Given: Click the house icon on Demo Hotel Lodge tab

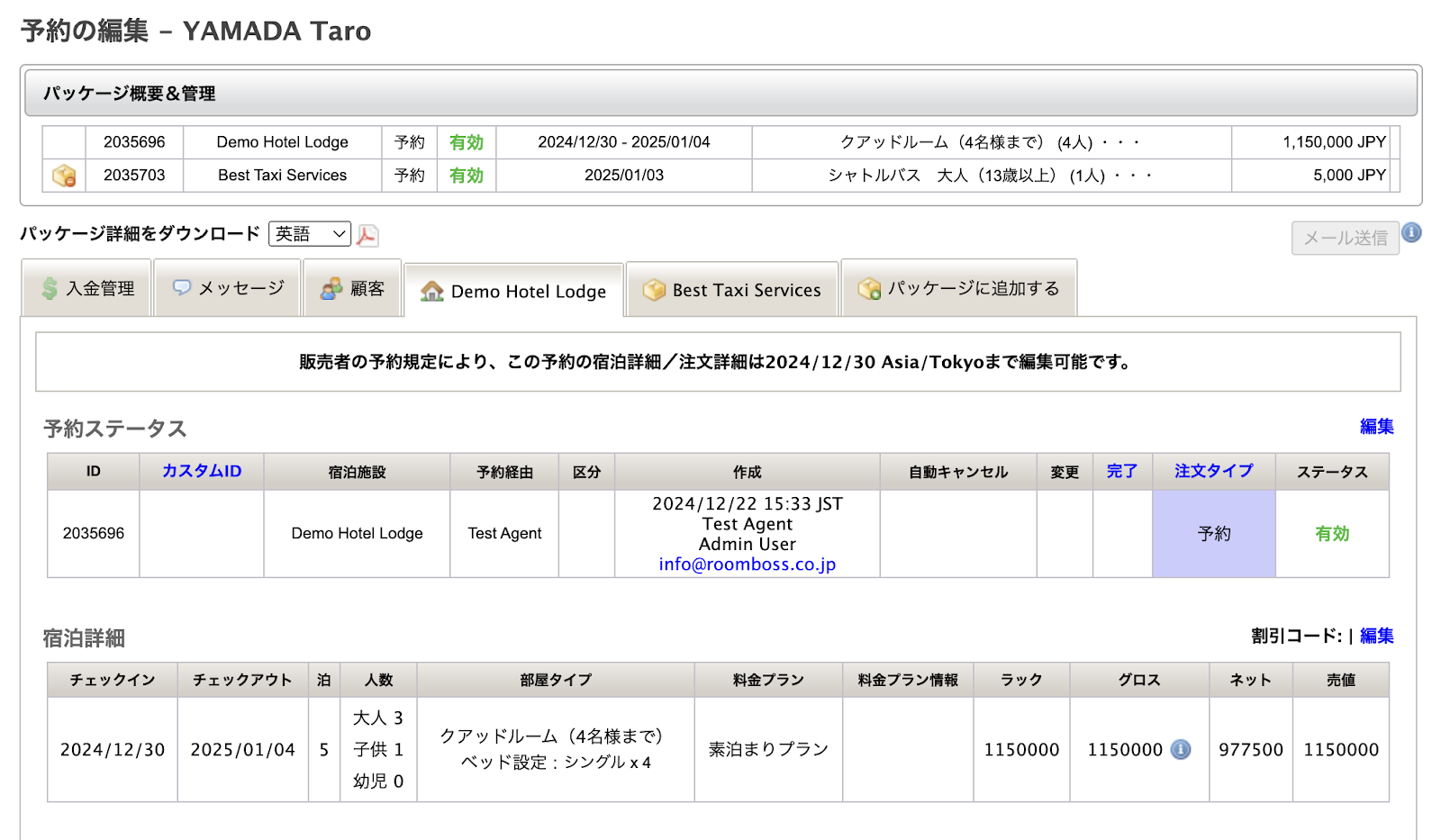Looking at the screenshot, I should [432, 292].
